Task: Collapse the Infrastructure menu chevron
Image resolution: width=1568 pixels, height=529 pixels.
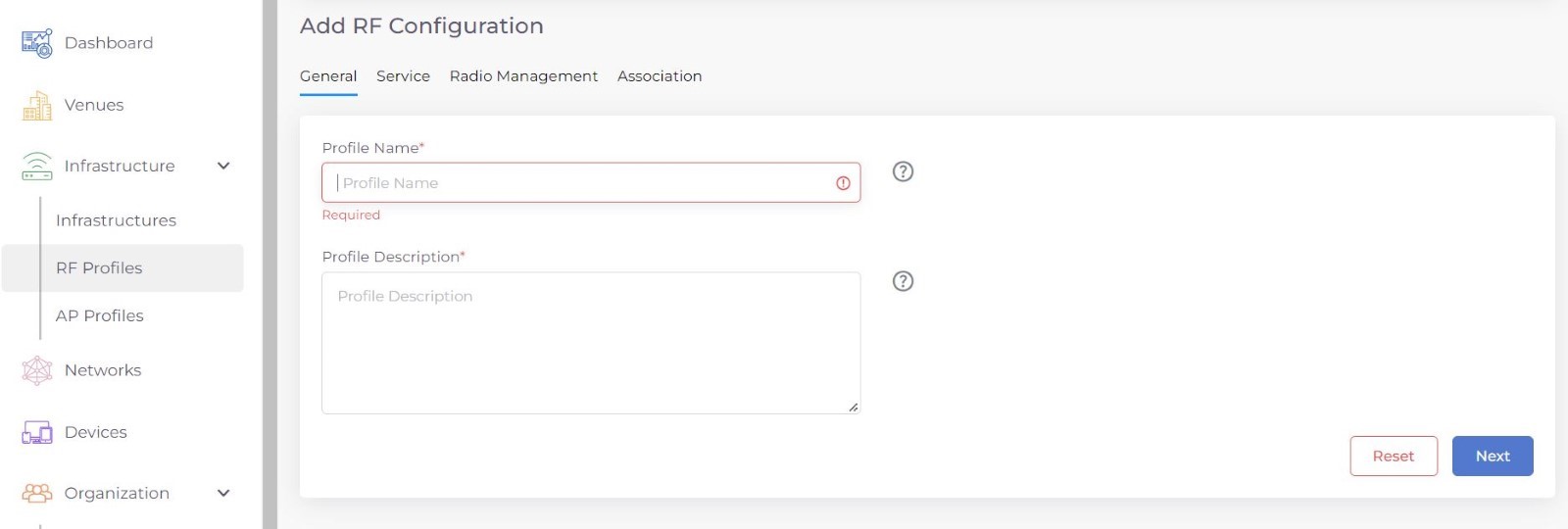Action: click(x=223, y=166)
